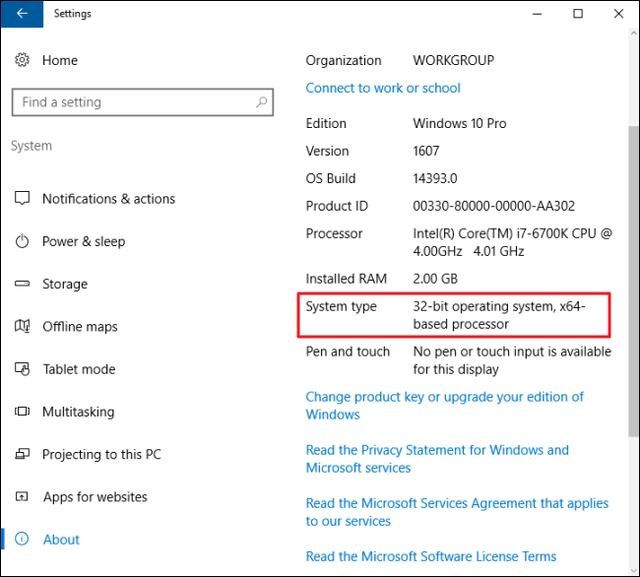
Task: Click the Power & sleep icon
Action: (x=22, y=242)
